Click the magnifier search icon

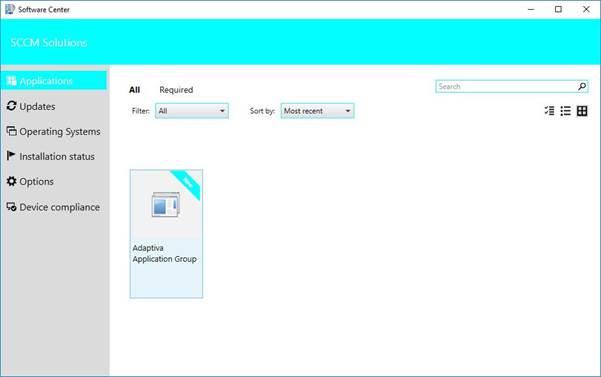(582, 86)
